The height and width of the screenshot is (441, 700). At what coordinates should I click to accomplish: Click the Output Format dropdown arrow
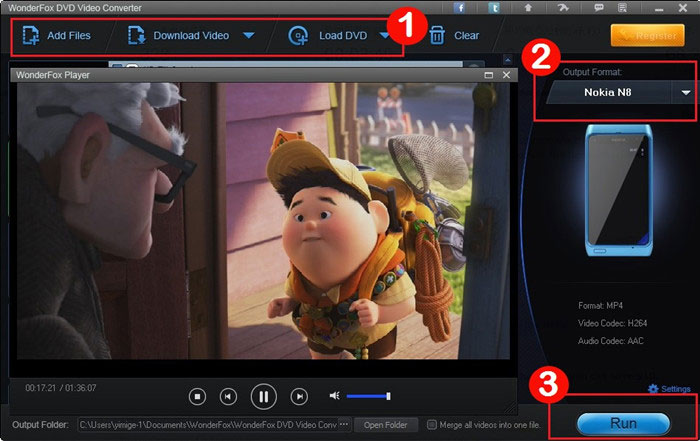[686, 92]
